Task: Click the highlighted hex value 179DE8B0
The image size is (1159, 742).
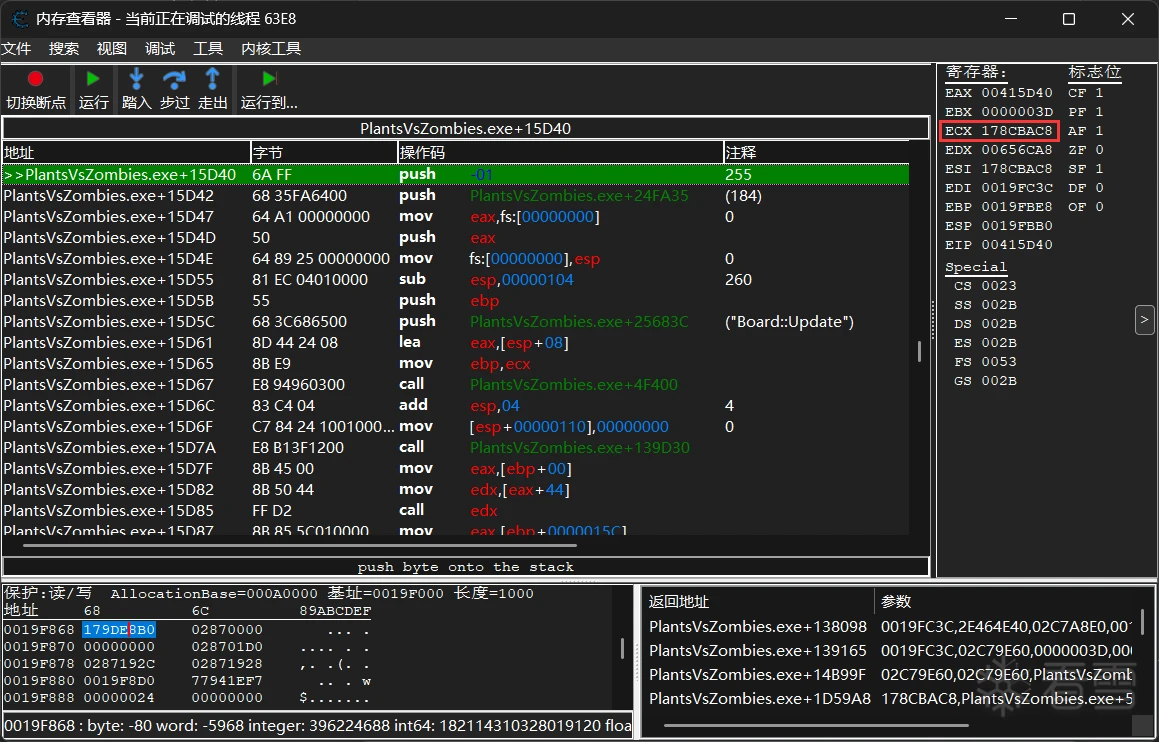Action: 119,630
